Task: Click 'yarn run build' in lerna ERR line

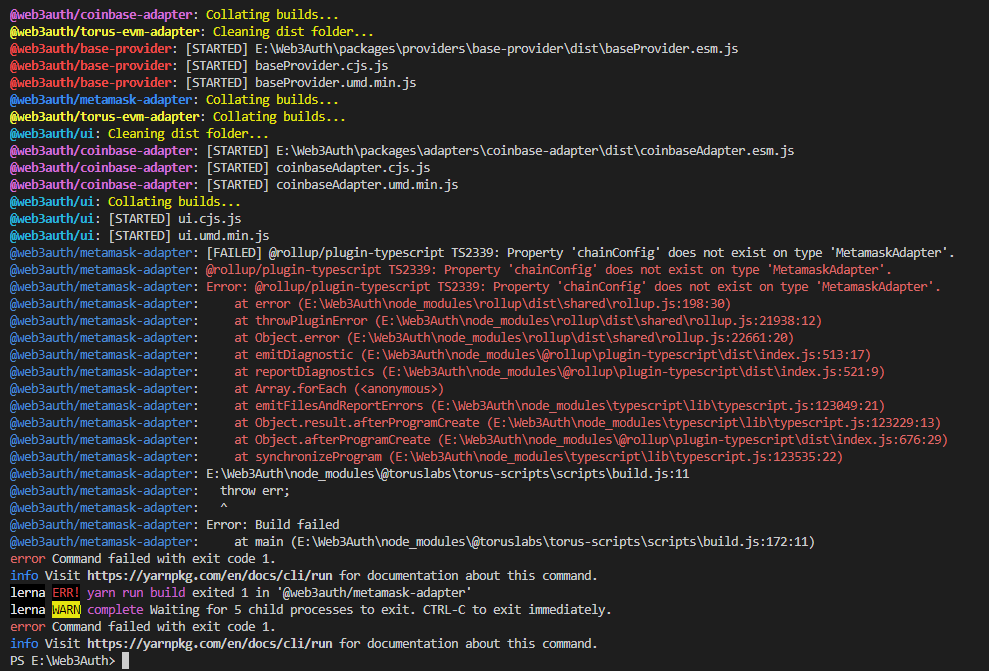Action: point(136,592)
